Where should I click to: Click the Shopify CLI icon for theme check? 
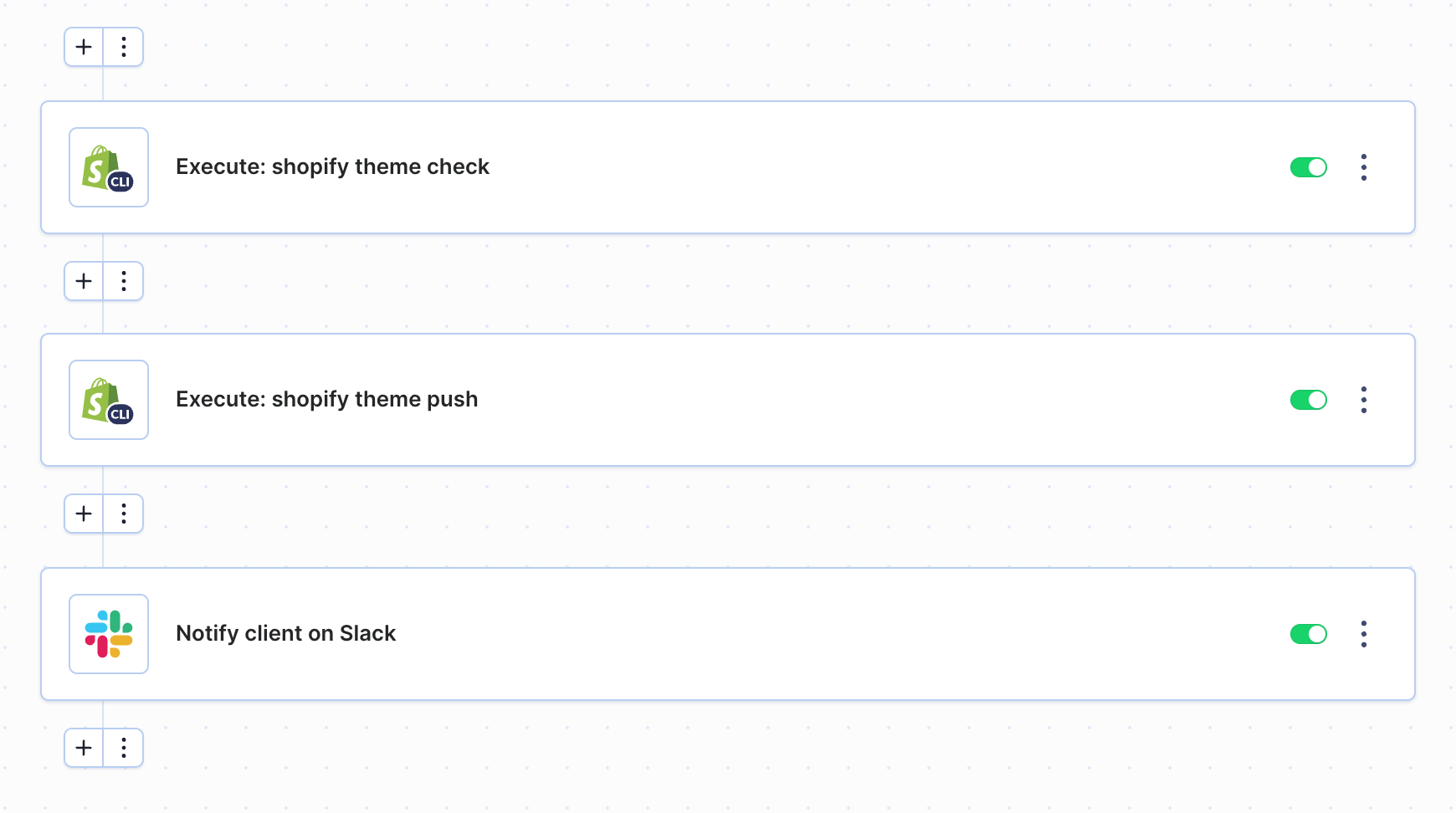point(109,167)
